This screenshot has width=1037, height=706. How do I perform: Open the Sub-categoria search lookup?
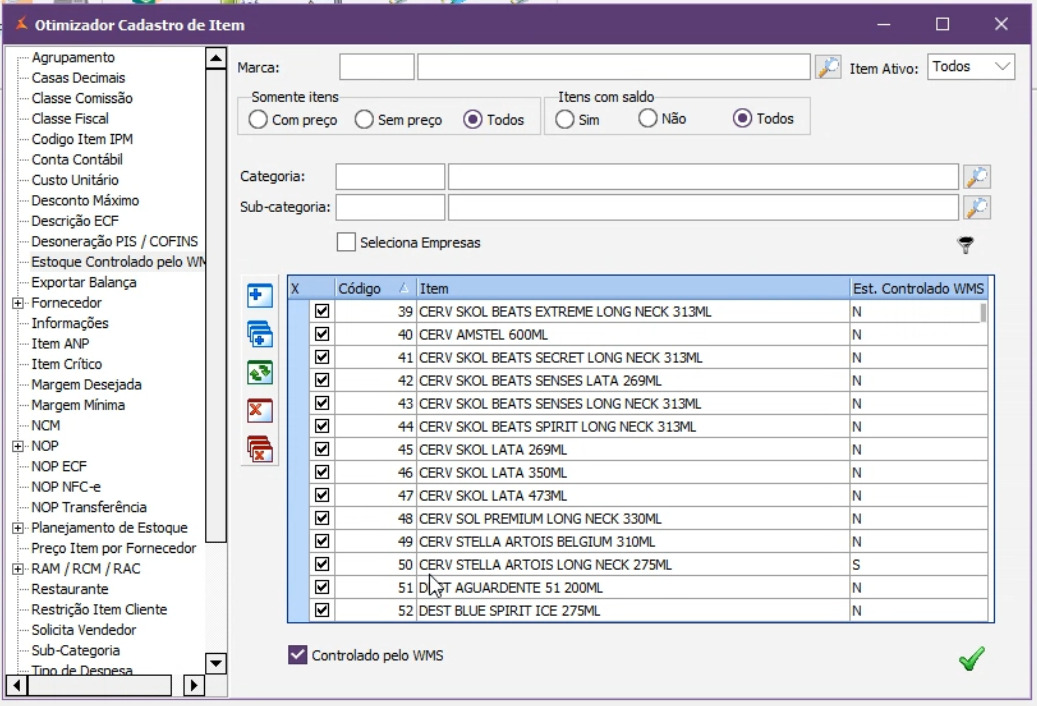click(976, 207)
